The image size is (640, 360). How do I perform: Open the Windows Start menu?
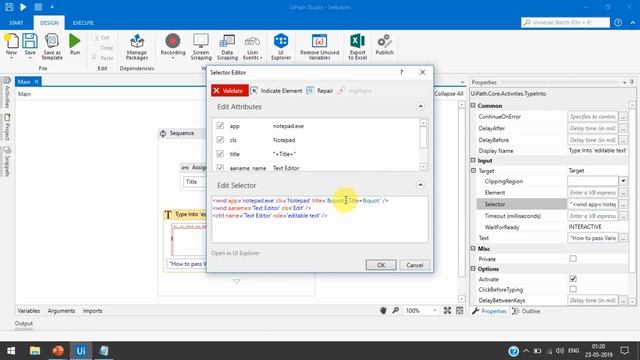point(11,351)
